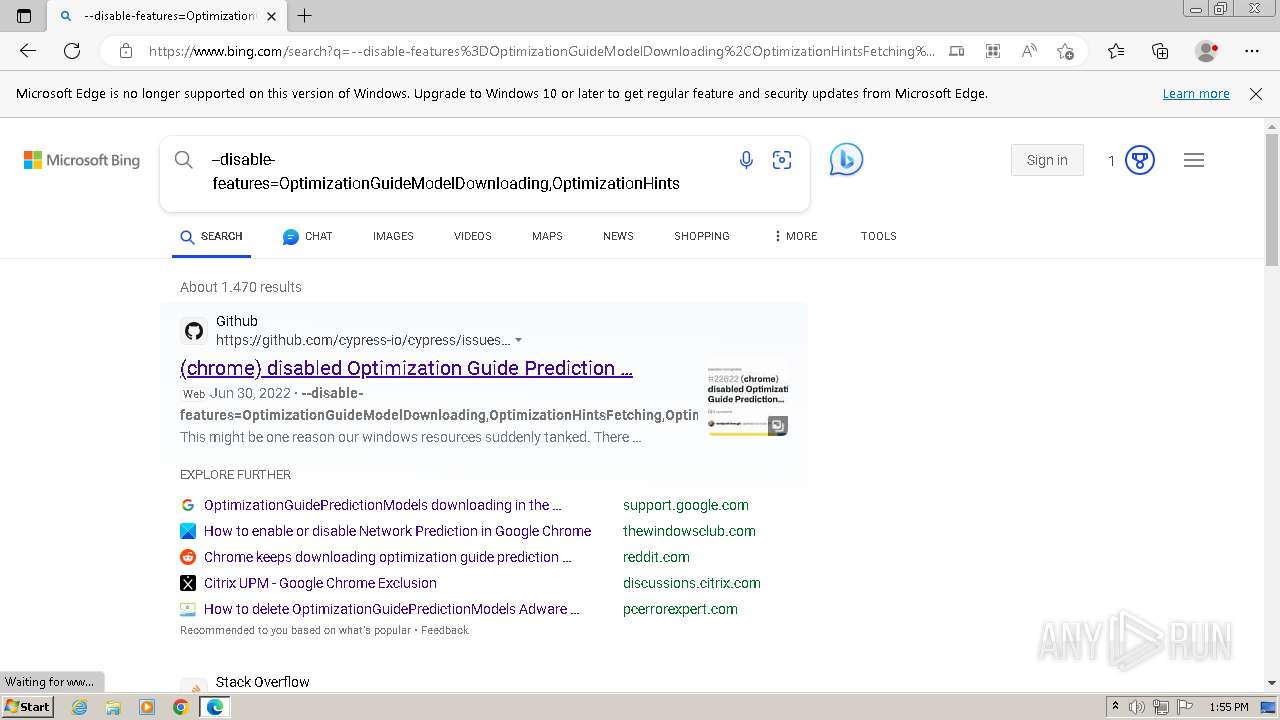Viewport: 1280px width, 720px height.
Task: Open the Bing hamburger settings menu
Action: pyautogui.click(x=1194, y=160)
